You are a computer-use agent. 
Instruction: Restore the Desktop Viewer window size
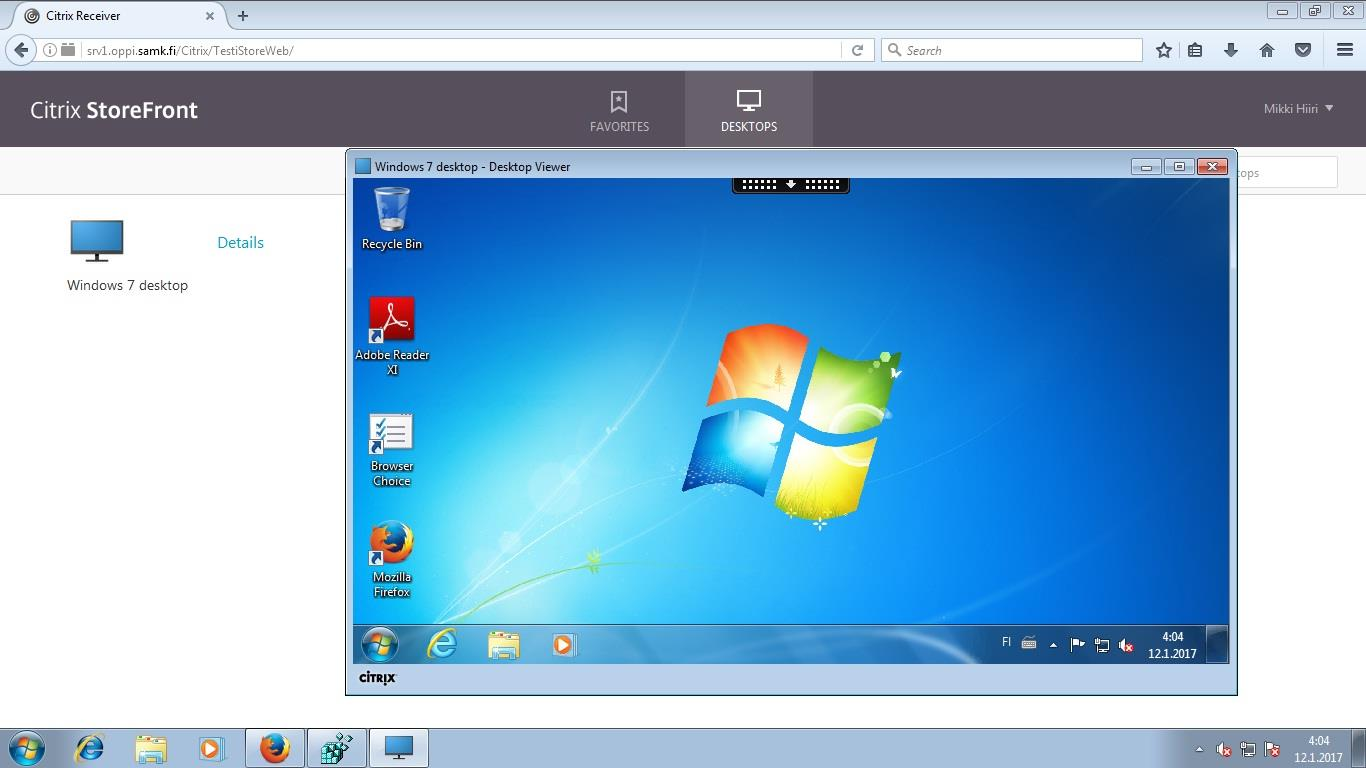pyautogui.click(x=1179, y=166)
